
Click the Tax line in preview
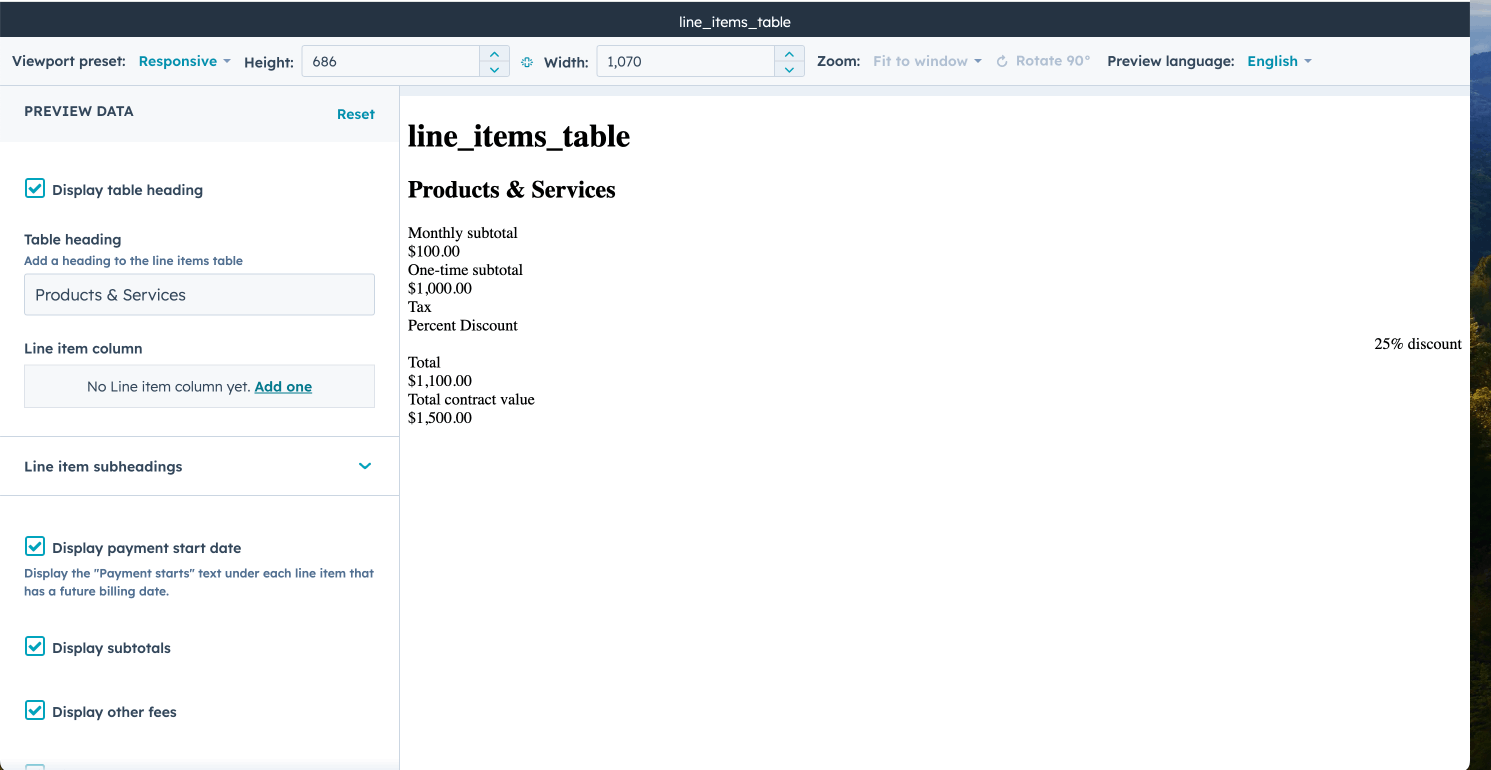coord(420,307)
